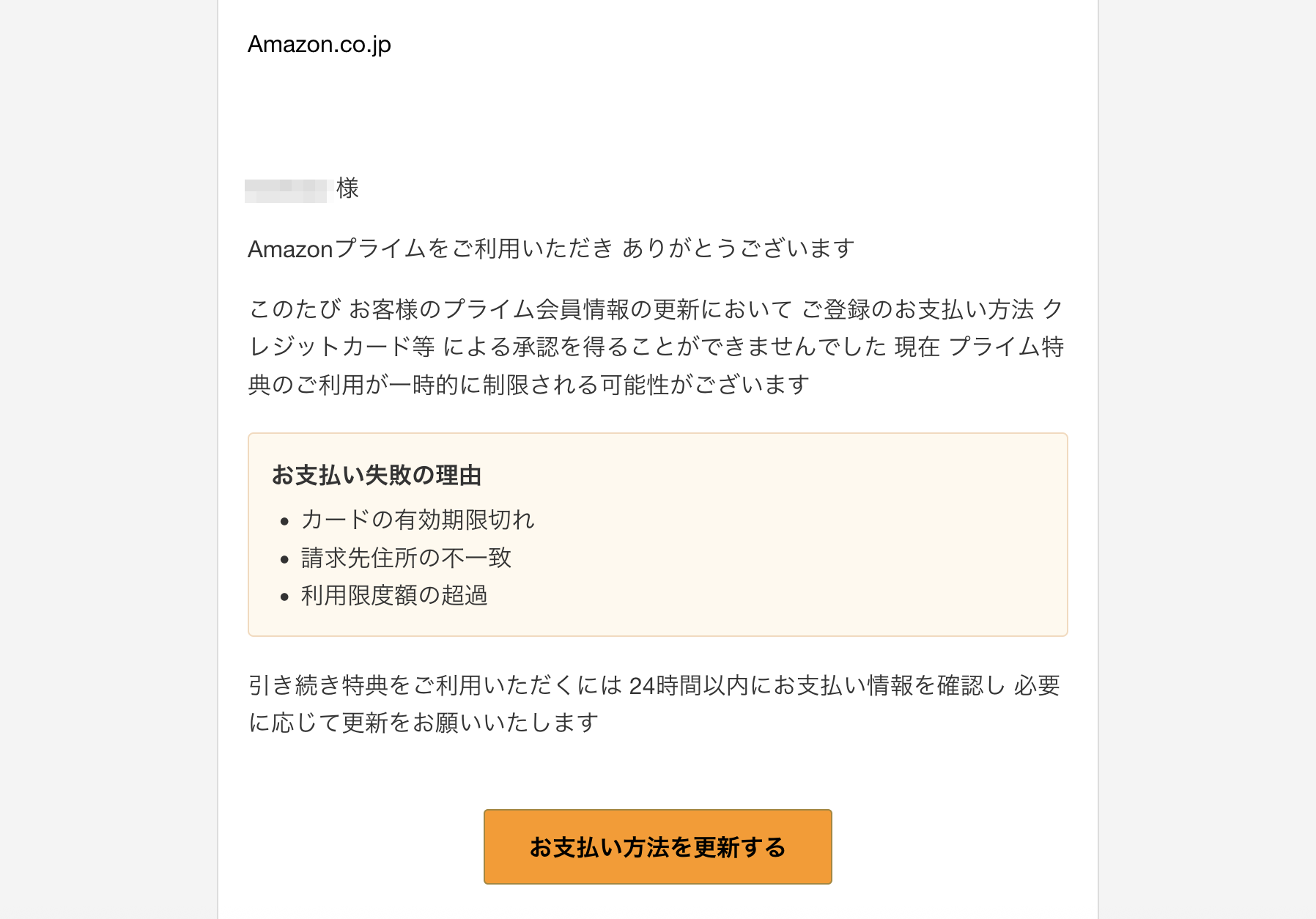
Task: Click the お支払い方法を更新する button
Action: (657, 846)
